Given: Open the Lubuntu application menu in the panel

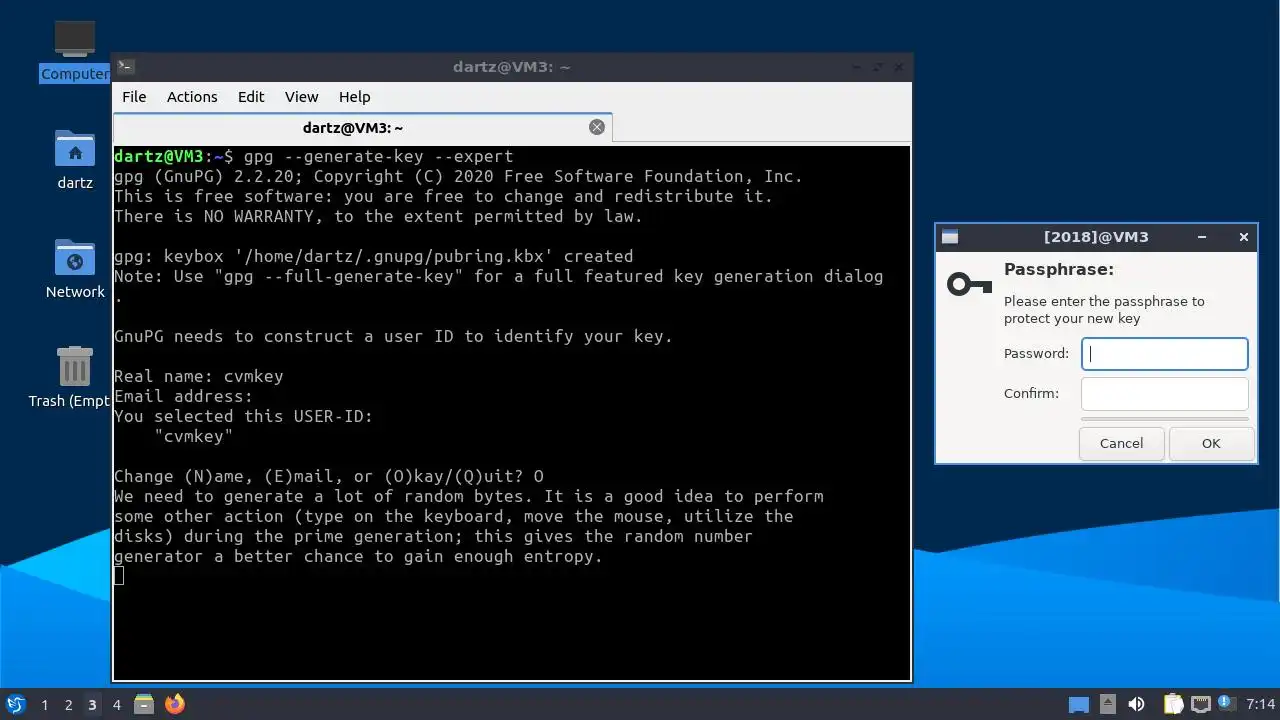Looking at the screenshot, I should (15, 704).
